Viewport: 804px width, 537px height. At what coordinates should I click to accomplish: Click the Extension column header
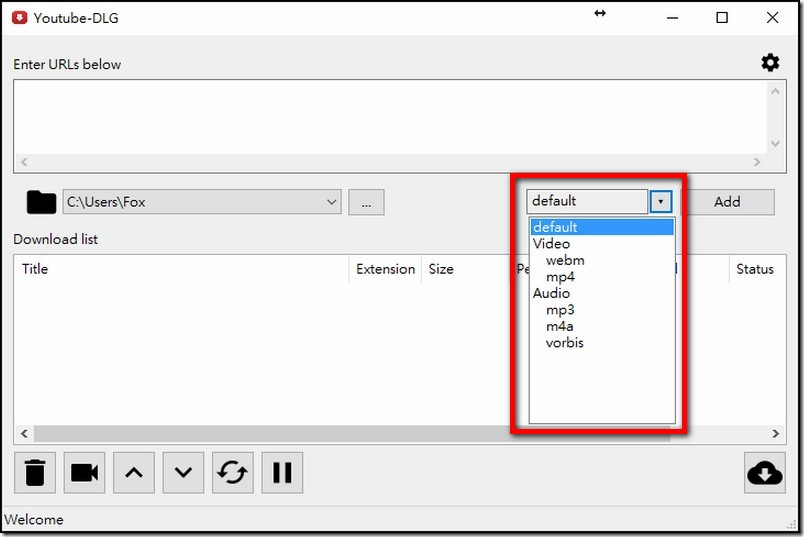(x=386, y=269)
